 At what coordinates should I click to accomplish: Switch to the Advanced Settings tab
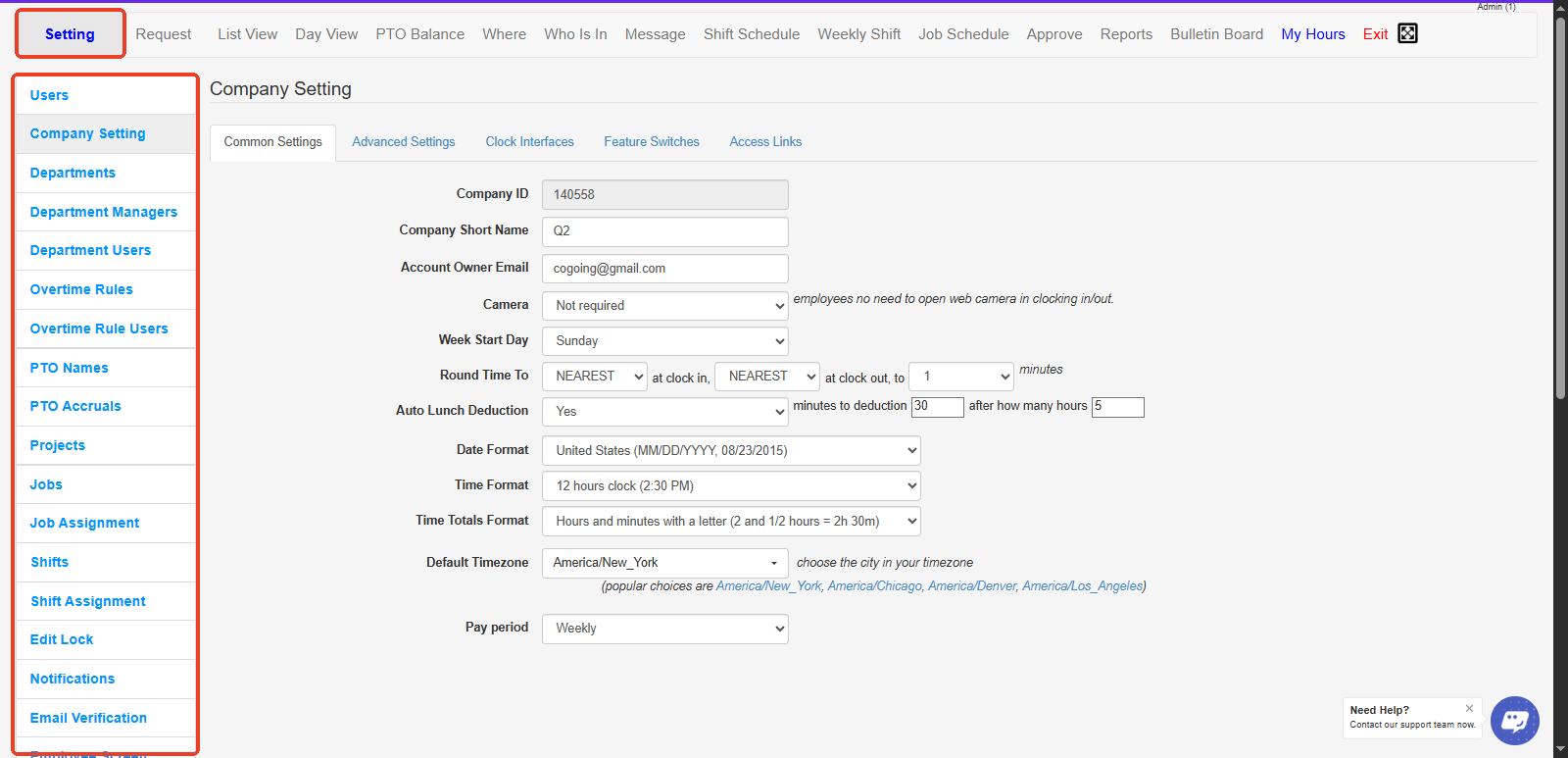(x=403, y=142)
